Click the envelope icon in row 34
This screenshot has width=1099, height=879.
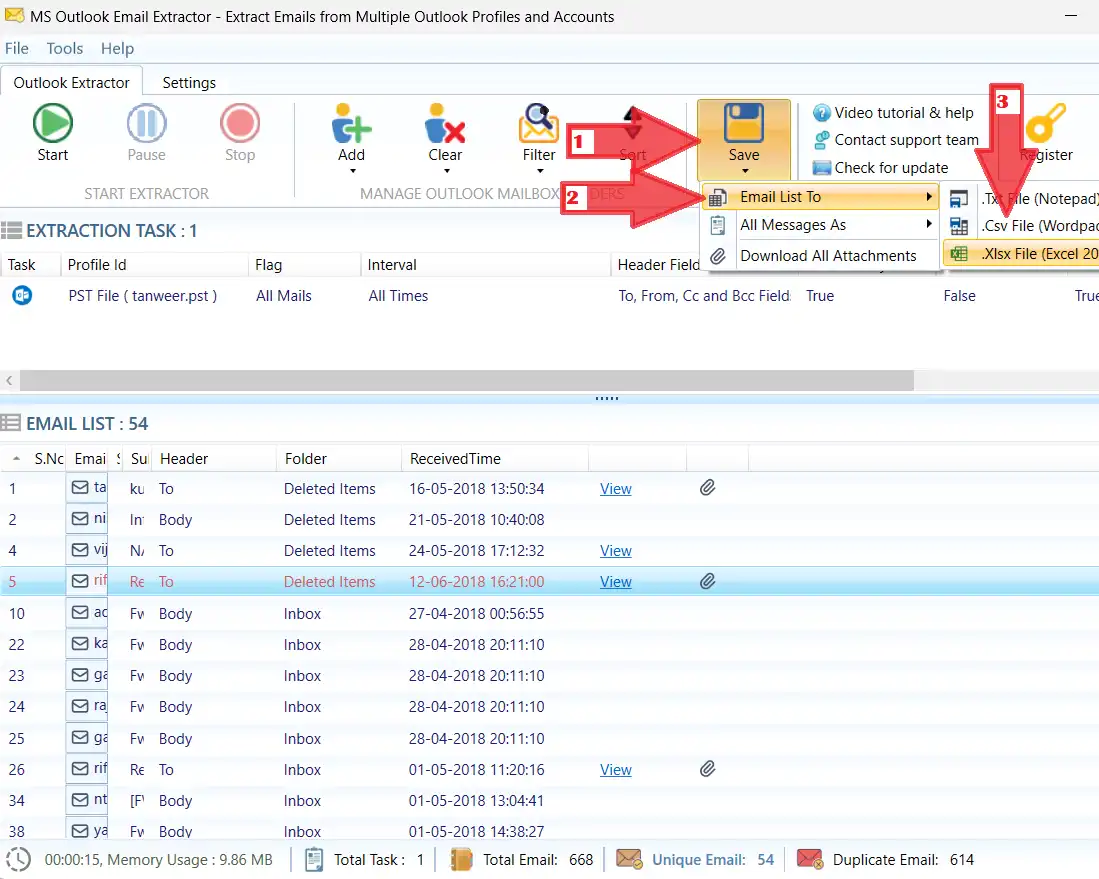[81, 799]
